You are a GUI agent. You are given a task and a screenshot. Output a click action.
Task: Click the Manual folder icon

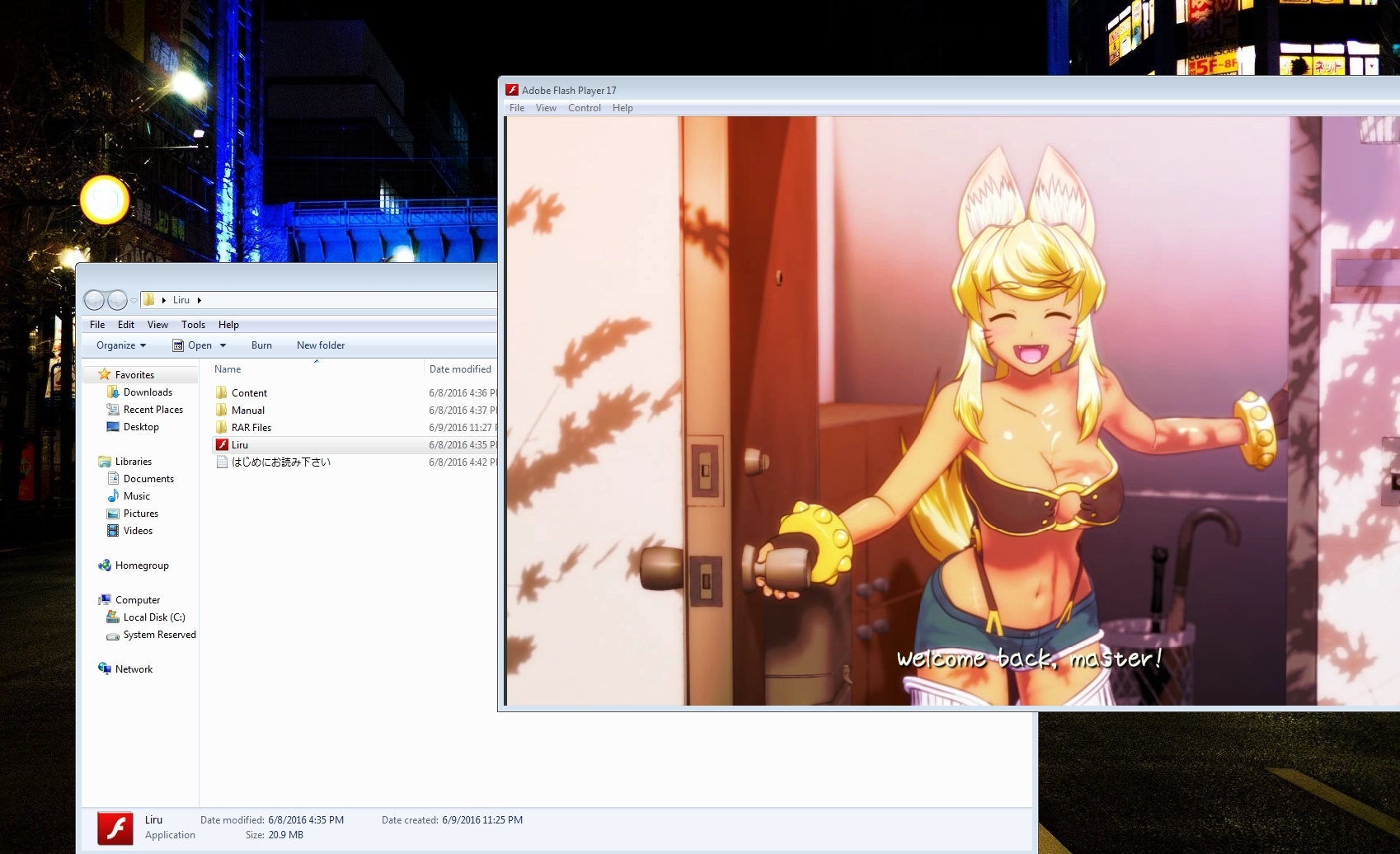pos(222,410)
